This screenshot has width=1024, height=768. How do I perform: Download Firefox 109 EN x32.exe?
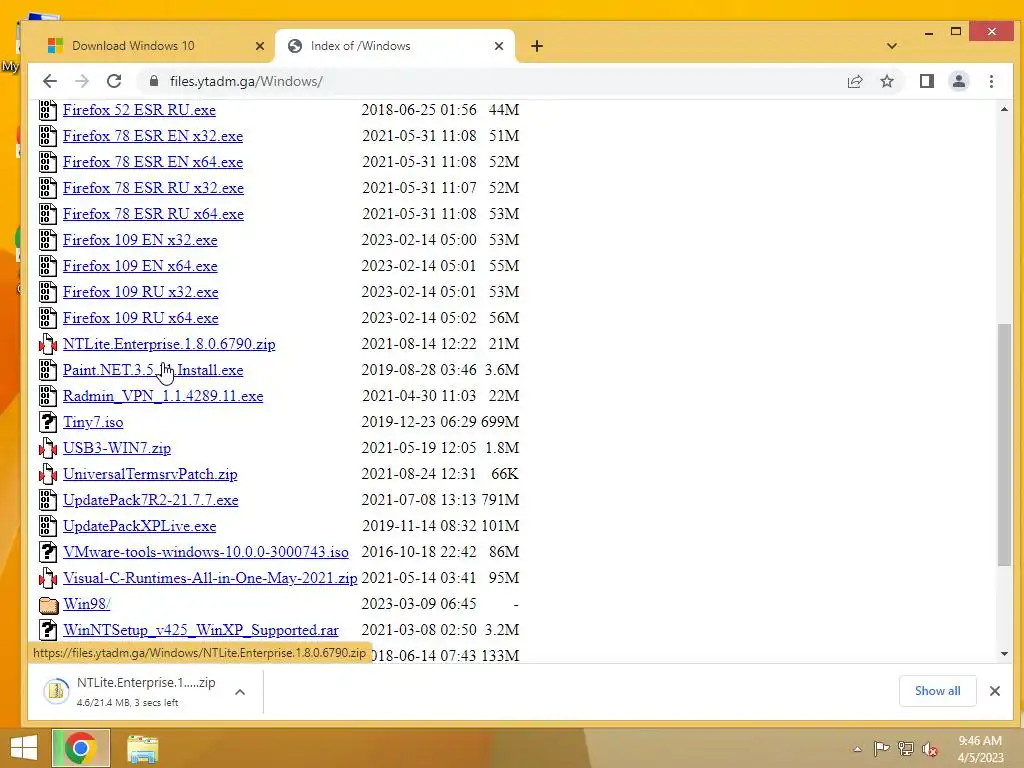(140, 240)
